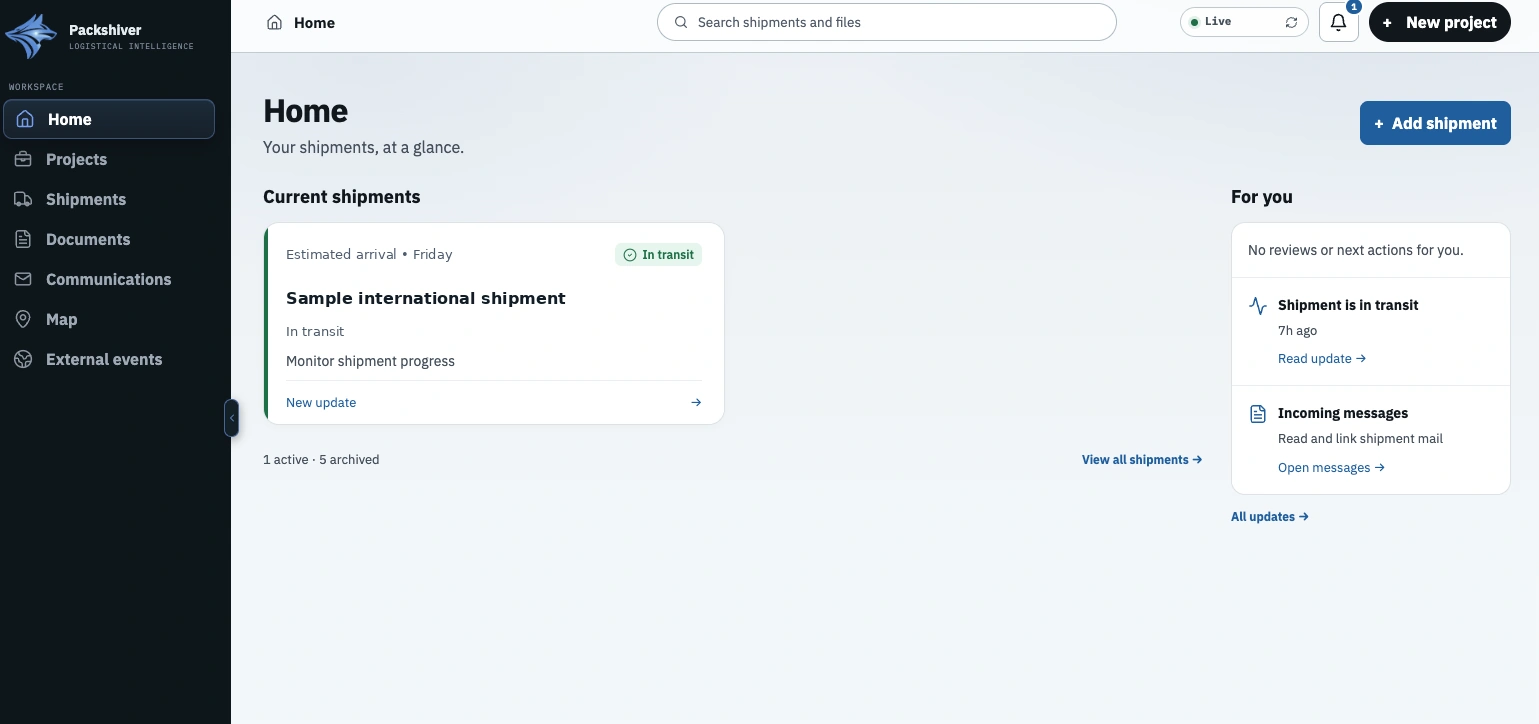This screenshot has height=724, width=1539.
Task: Follow the Open messages link
Action: 1331,468
